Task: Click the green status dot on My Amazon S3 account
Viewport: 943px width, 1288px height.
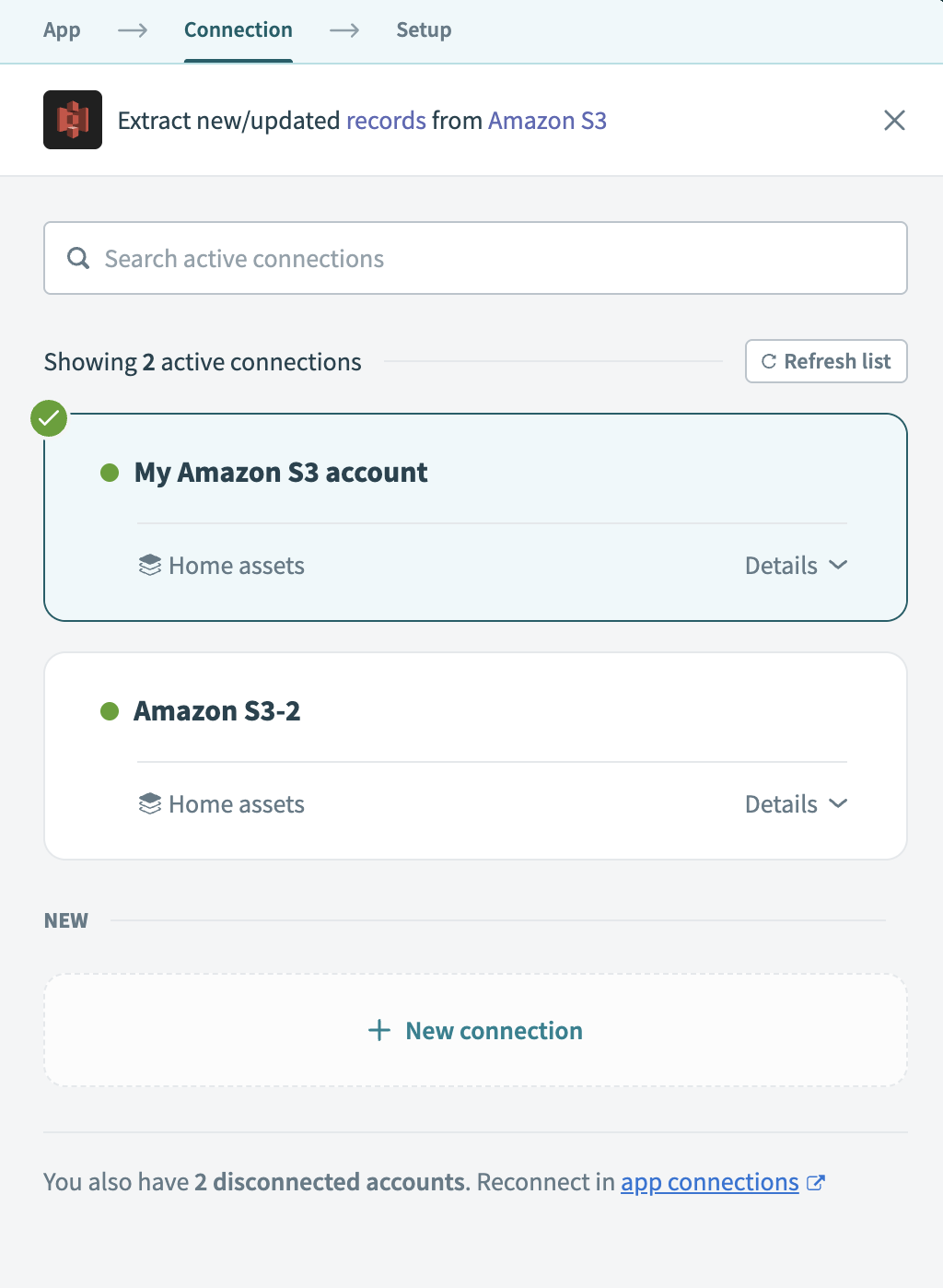Action: coord(110,473)
